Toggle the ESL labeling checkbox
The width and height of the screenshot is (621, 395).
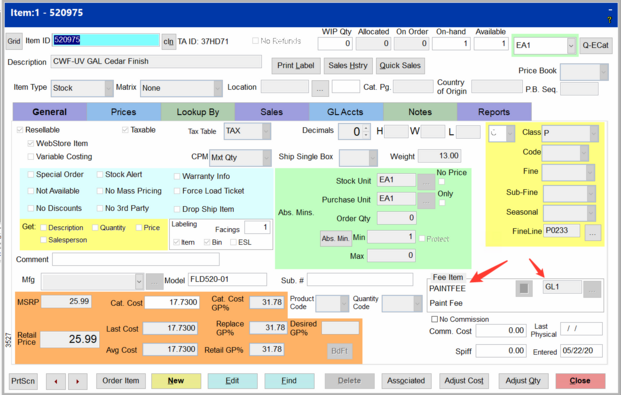(x=233, y=242)
